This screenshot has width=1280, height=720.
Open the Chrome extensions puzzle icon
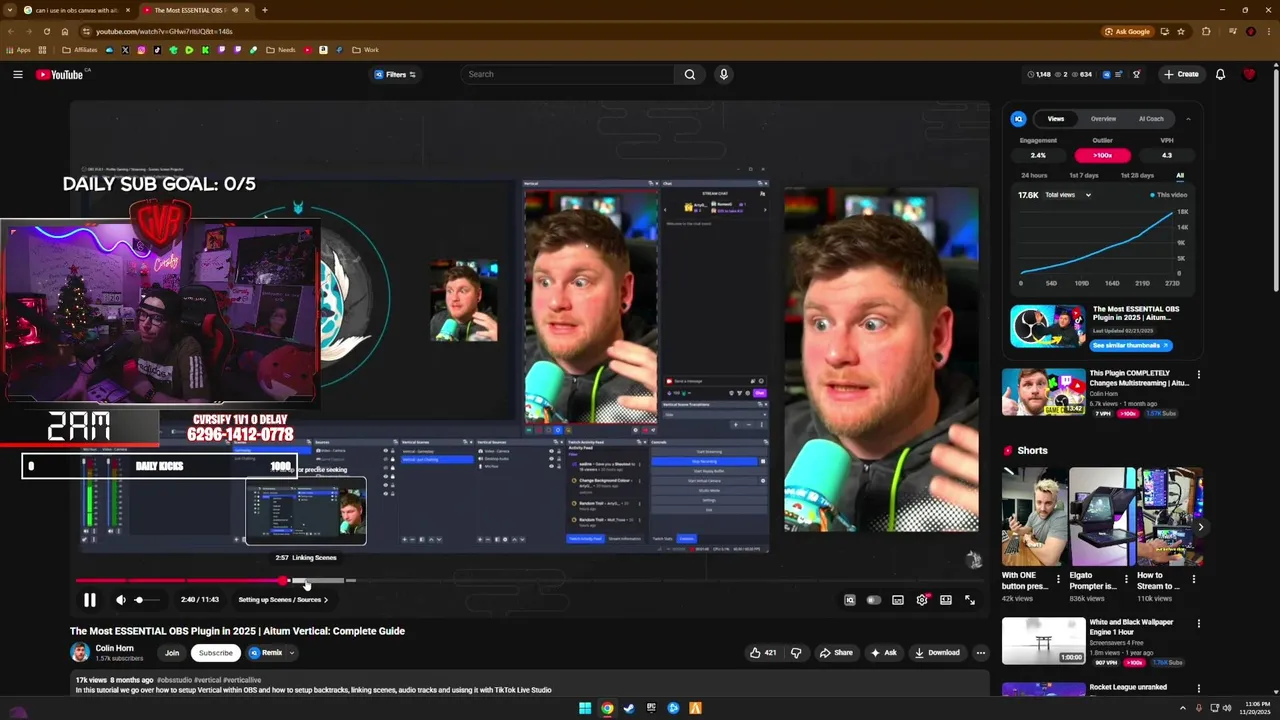(1206, 31)
